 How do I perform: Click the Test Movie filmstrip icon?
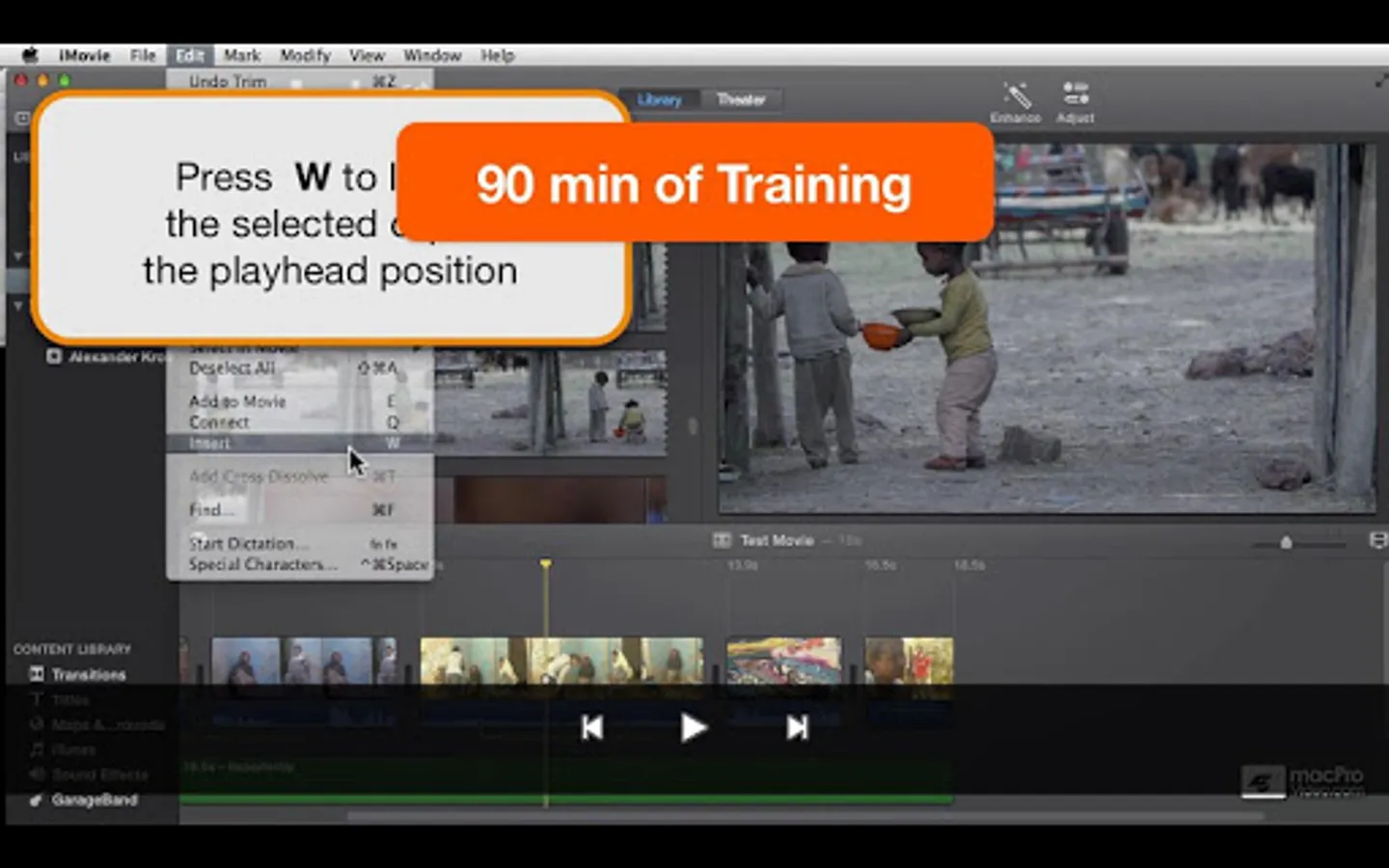(722, 540)
